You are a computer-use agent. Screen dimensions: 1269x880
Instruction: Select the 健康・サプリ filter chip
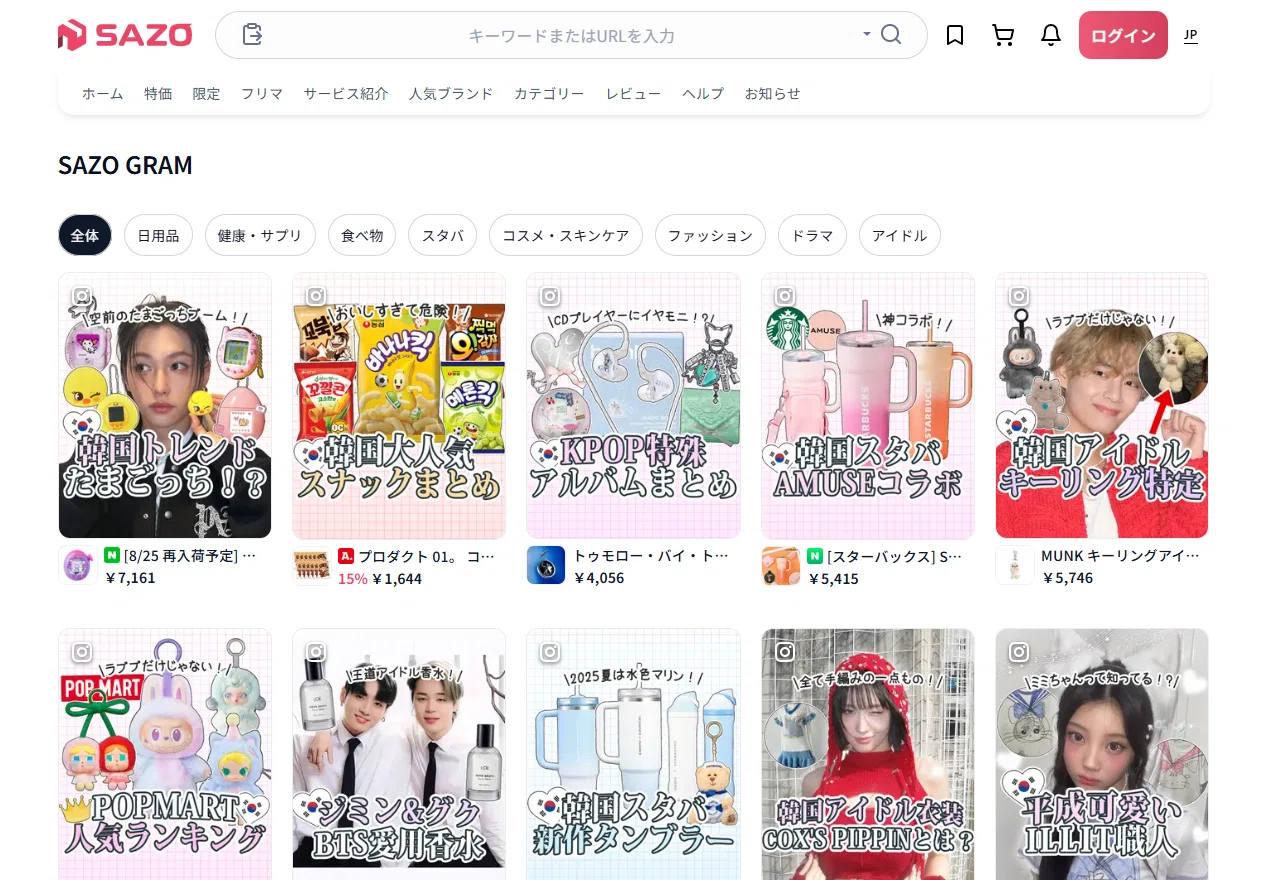point(260,235)
